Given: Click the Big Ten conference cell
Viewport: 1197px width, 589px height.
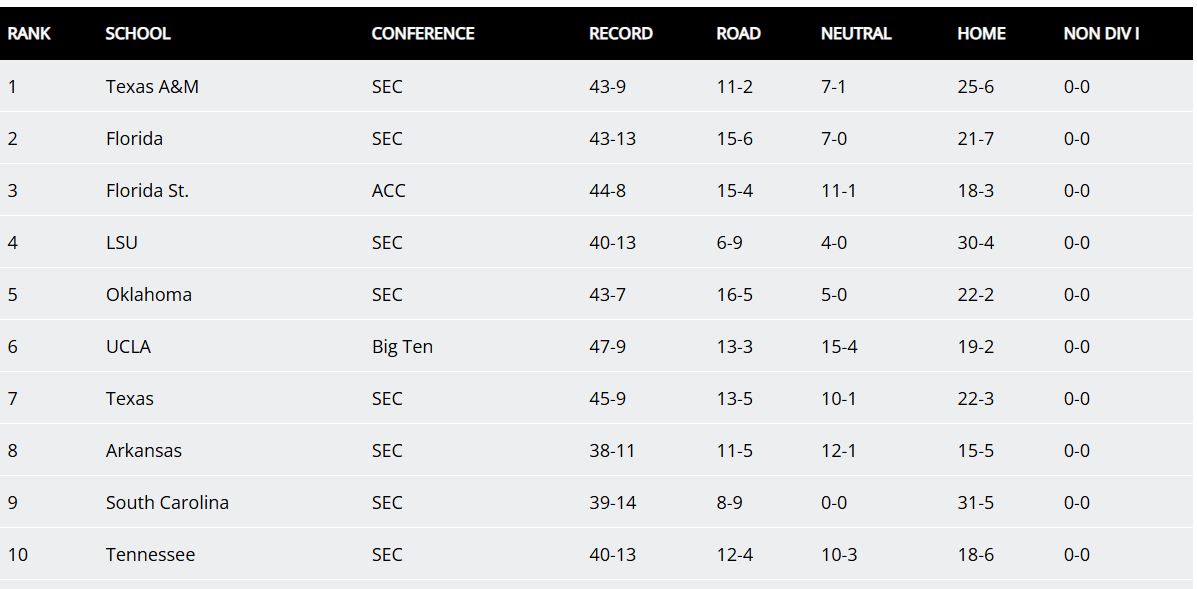Looking at the screenshot, I should tap(402, 346).
